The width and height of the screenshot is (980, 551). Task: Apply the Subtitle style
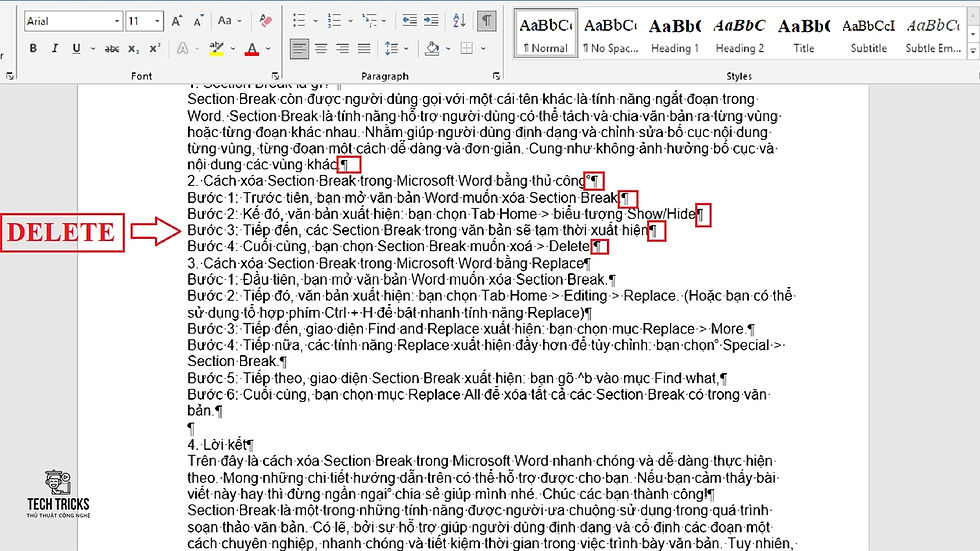pos(868,34)
